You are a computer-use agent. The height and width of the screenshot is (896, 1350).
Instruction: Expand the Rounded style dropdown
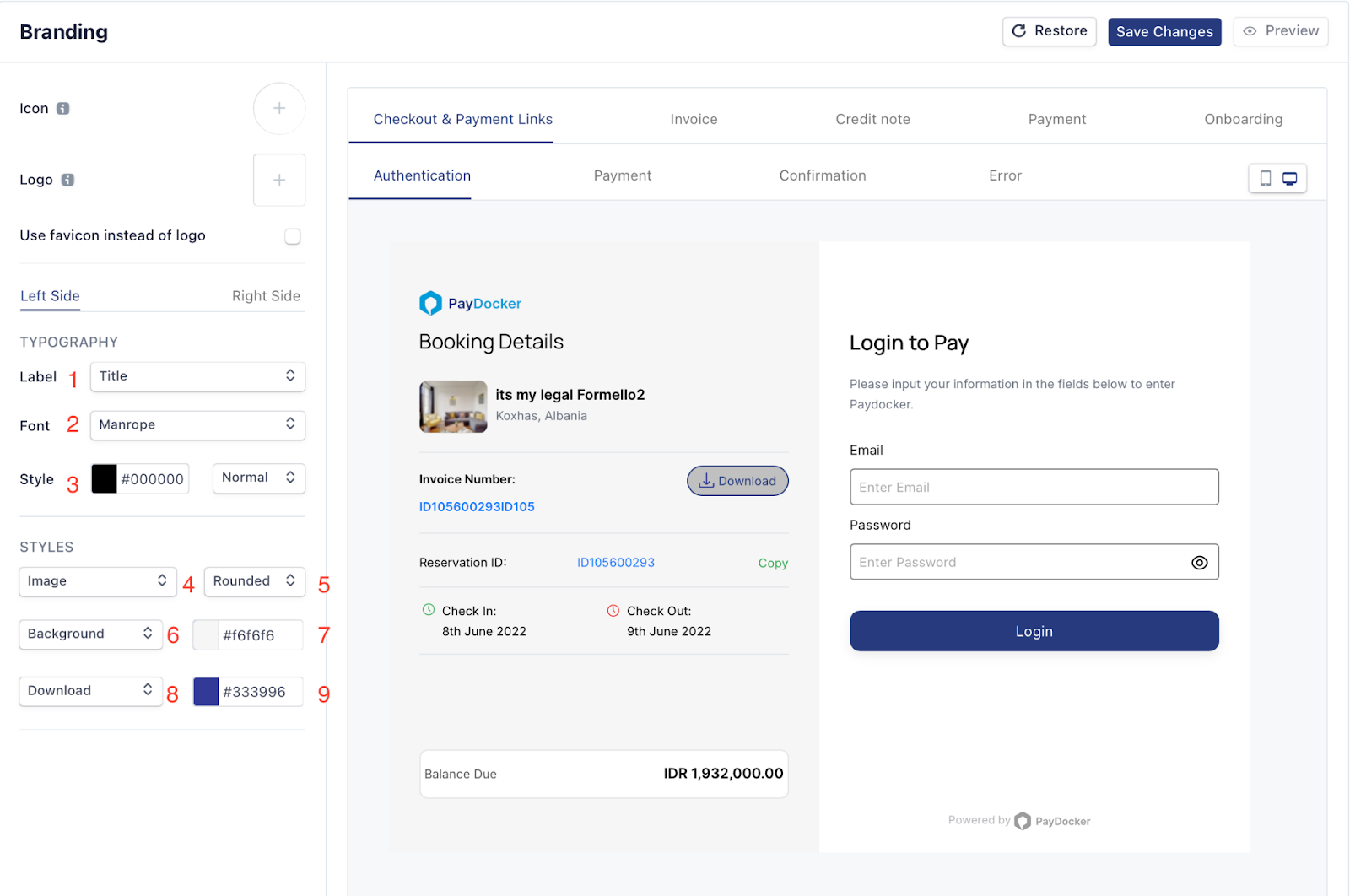(254, 581)
